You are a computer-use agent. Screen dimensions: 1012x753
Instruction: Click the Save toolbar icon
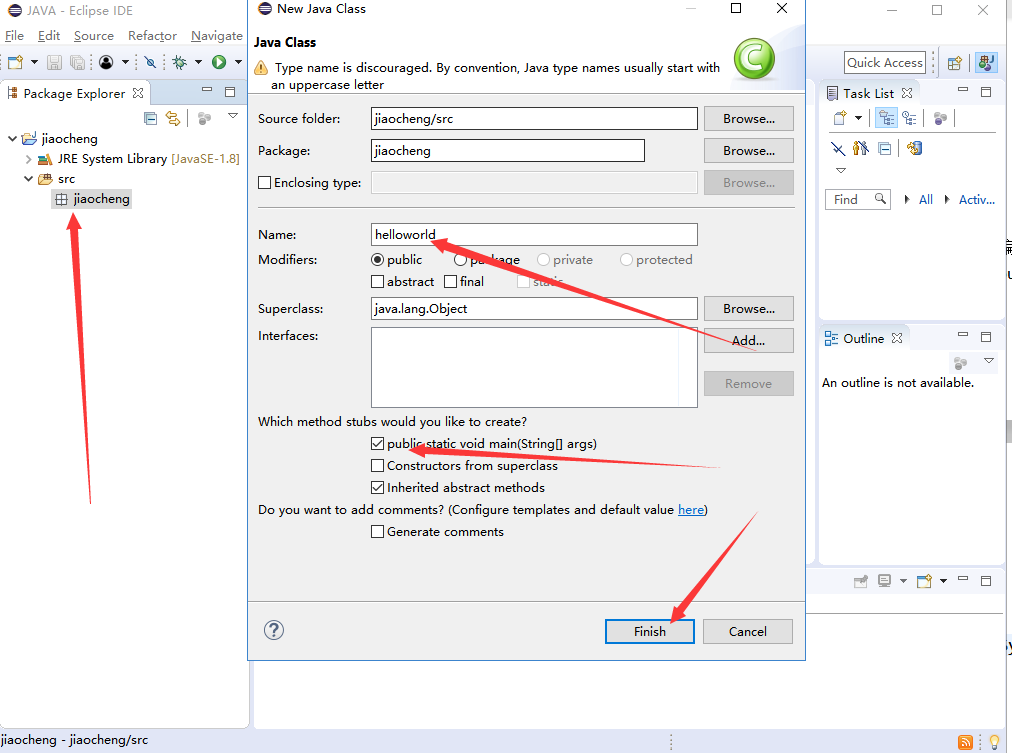point(54,62)
